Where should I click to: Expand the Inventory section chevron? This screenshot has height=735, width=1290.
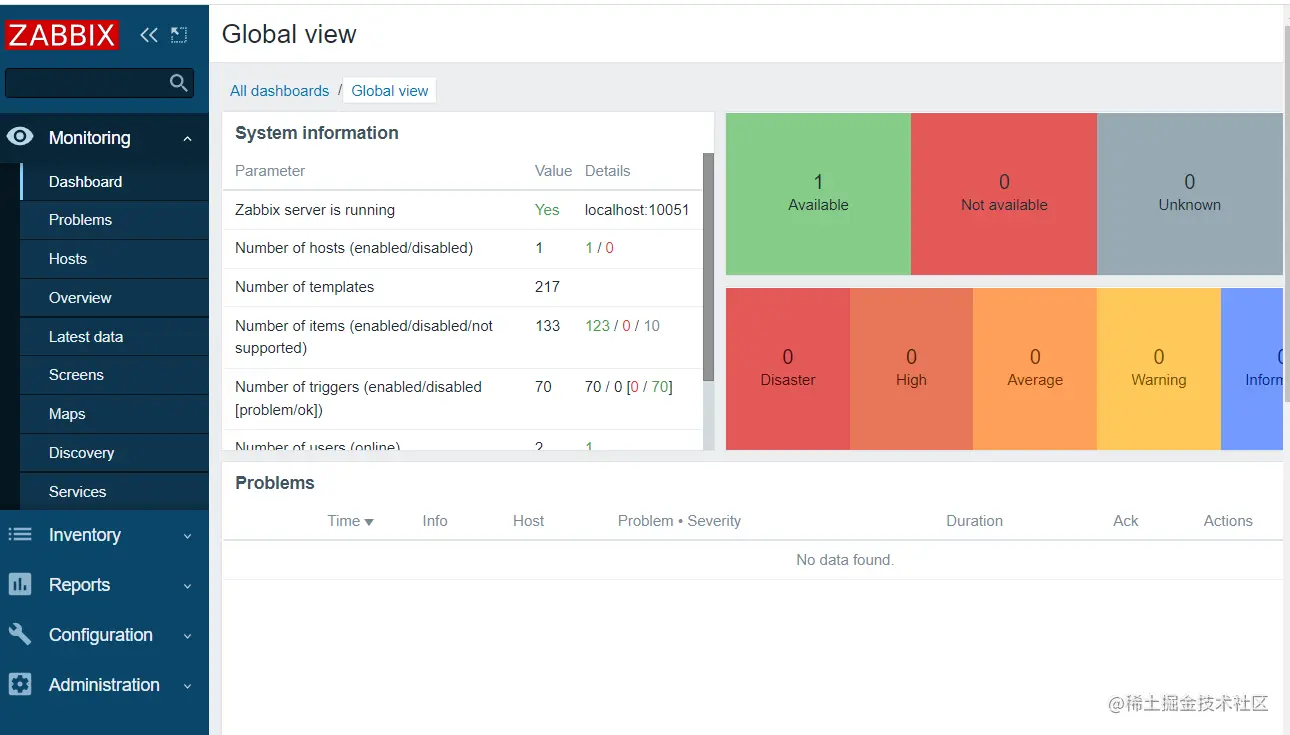pos(187,536)
